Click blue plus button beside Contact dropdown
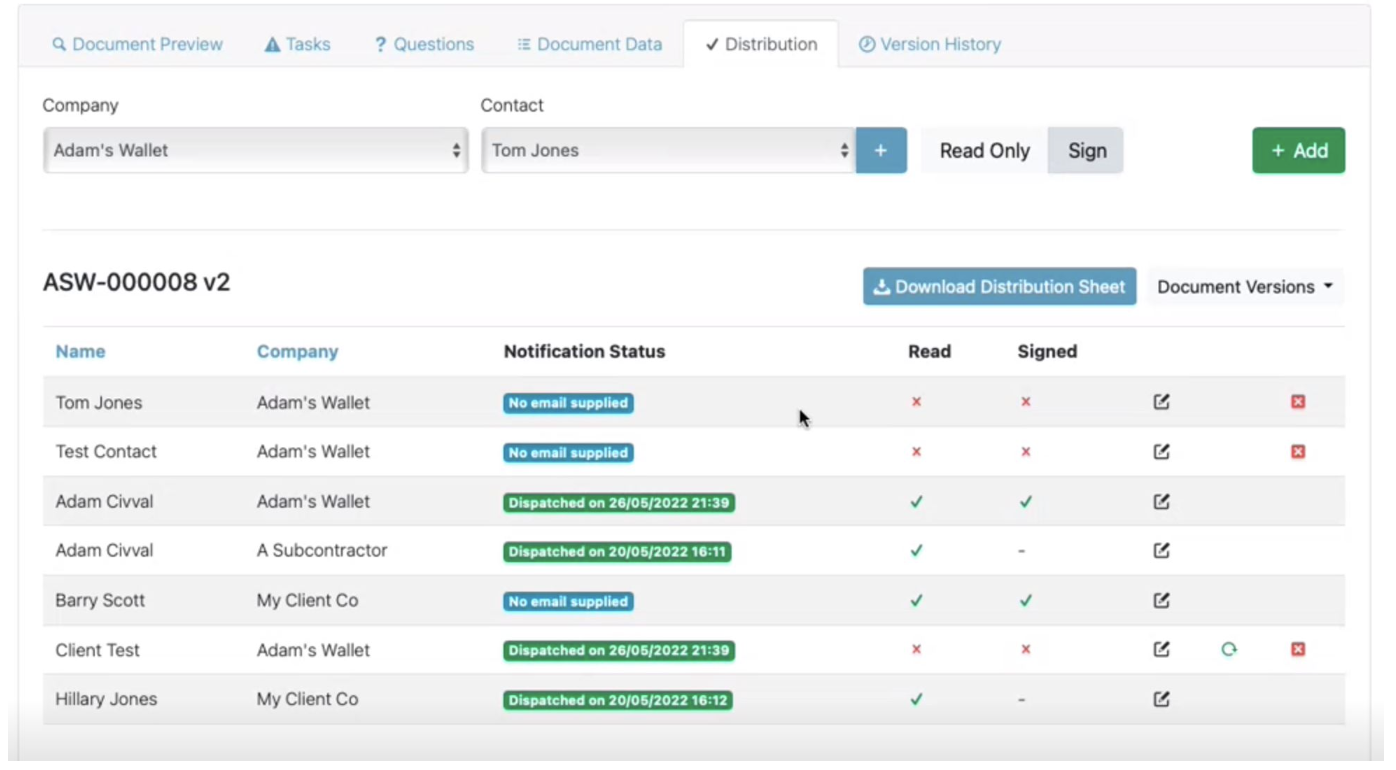 point(881,150)
